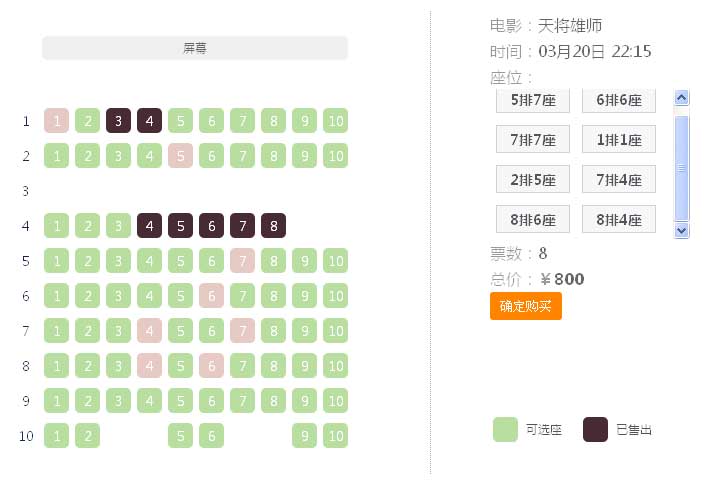This screenshot has height=486, width=723.
Task: Select seat 10 in row 9
Action: coord(335,401)
